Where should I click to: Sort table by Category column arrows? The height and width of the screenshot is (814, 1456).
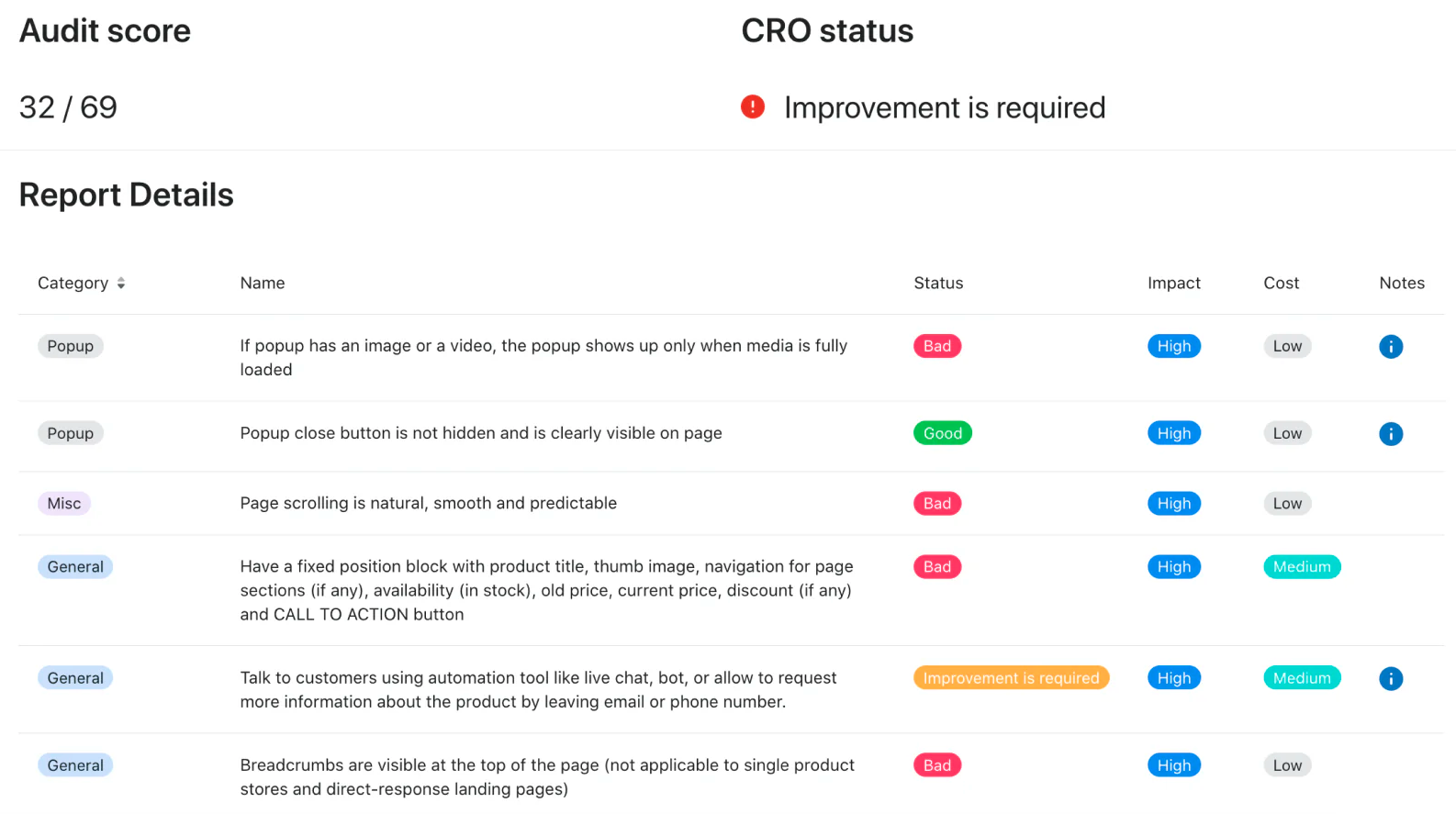[x=121, y=284]
